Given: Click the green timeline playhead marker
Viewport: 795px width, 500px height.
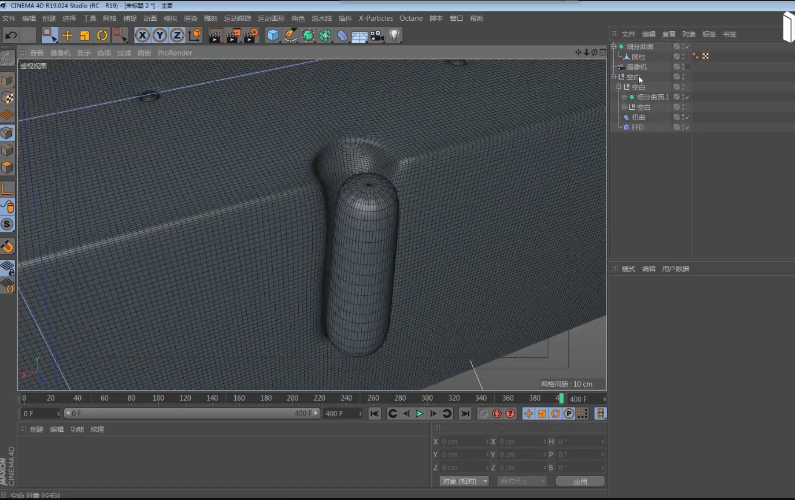Looking at the screenshot, I should point(560,398).
